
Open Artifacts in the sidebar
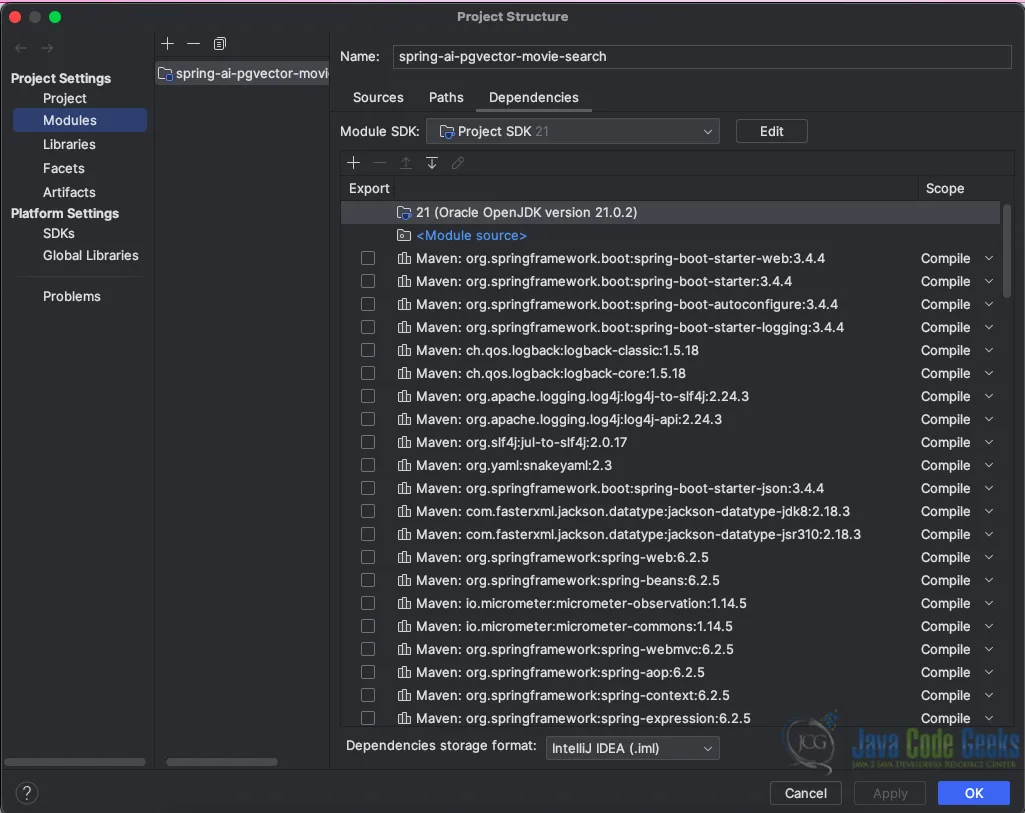click(x=69, y=192)
